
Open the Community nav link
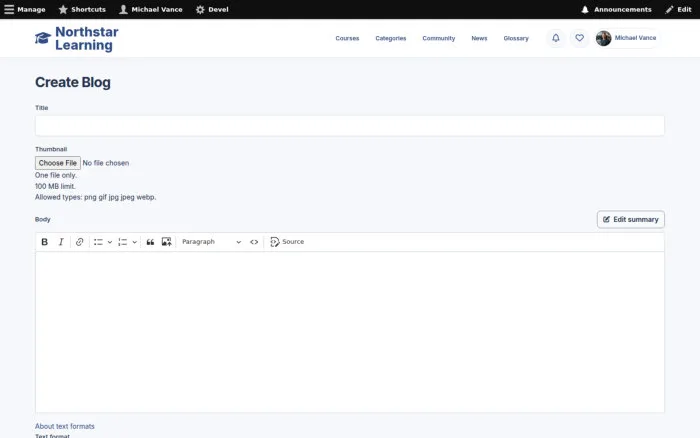[x=439, y=38]
